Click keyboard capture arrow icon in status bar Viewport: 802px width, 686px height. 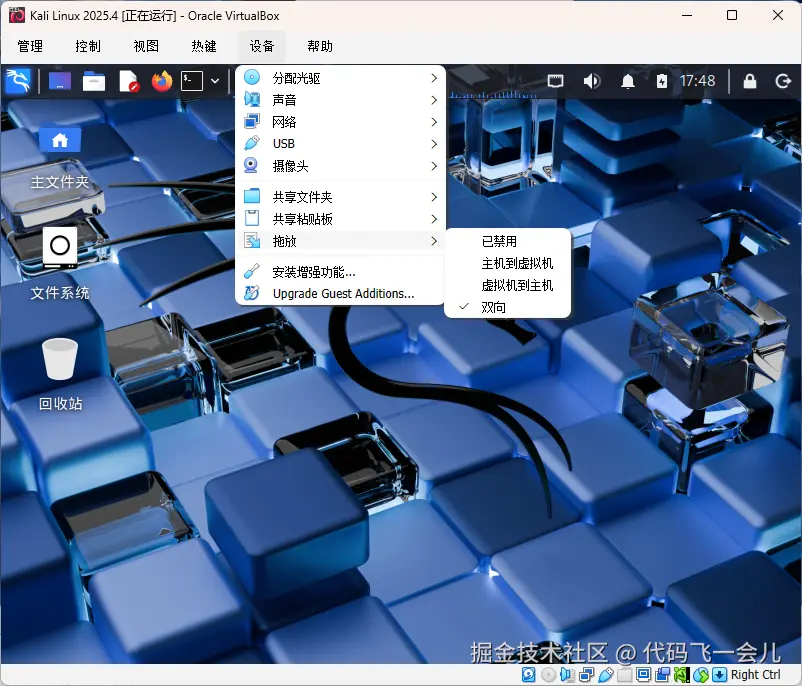[x=719, y=675]
